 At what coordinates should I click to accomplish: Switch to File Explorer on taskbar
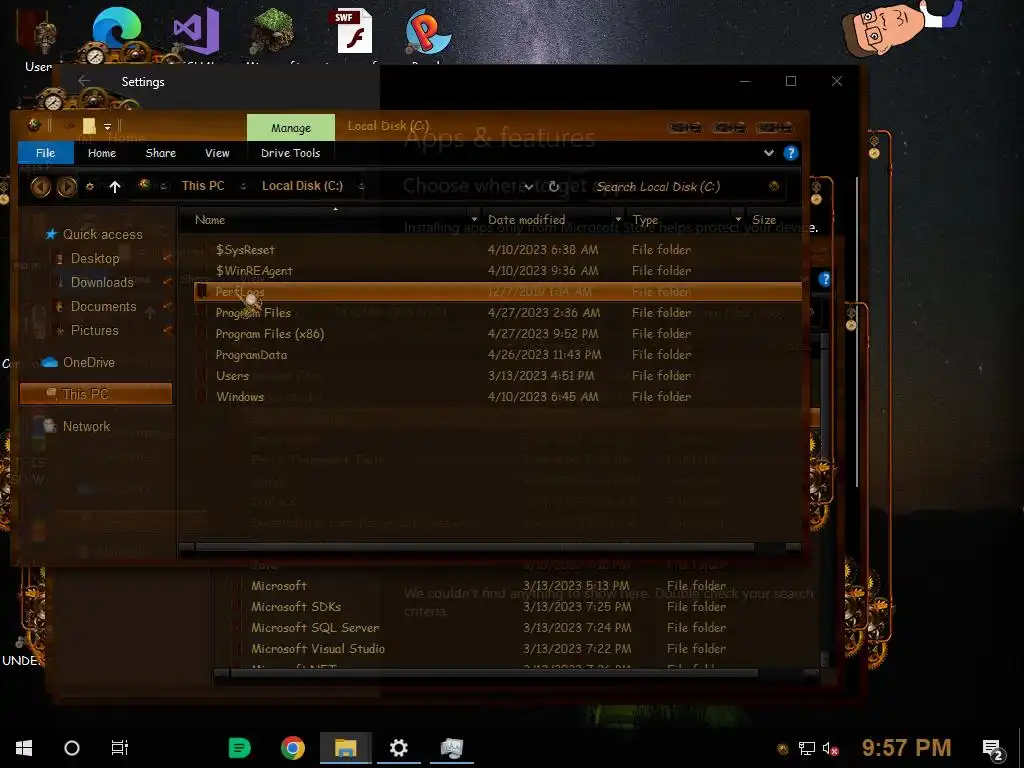[x=345, y=748]
